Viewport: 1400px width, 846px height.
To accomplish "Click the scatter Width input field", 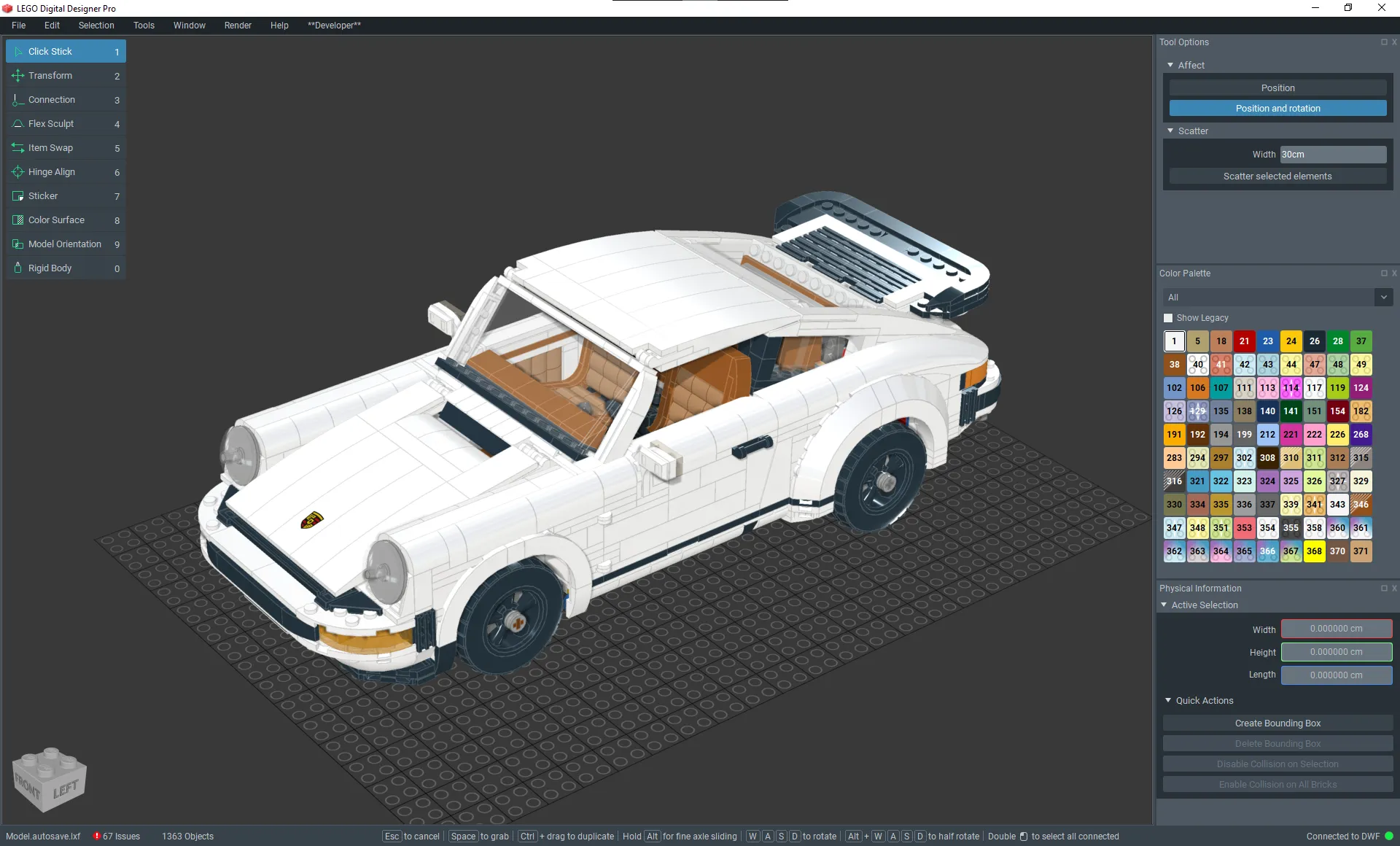I will (1333, 155).
